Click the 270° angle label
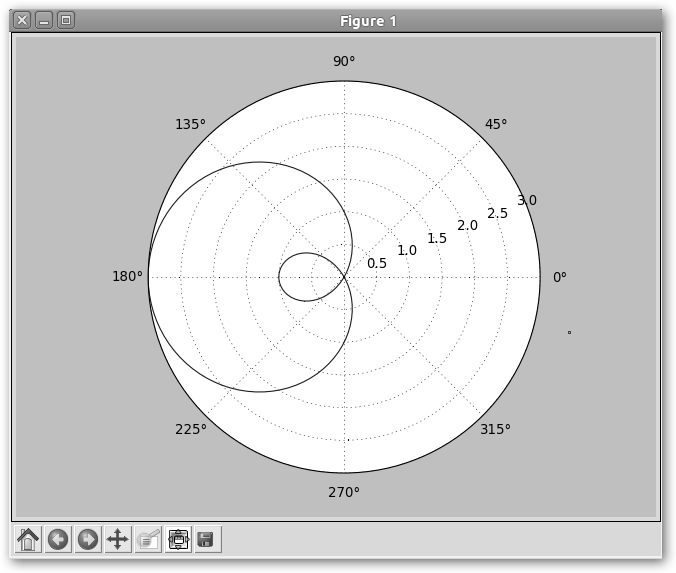 coord(344,492)
